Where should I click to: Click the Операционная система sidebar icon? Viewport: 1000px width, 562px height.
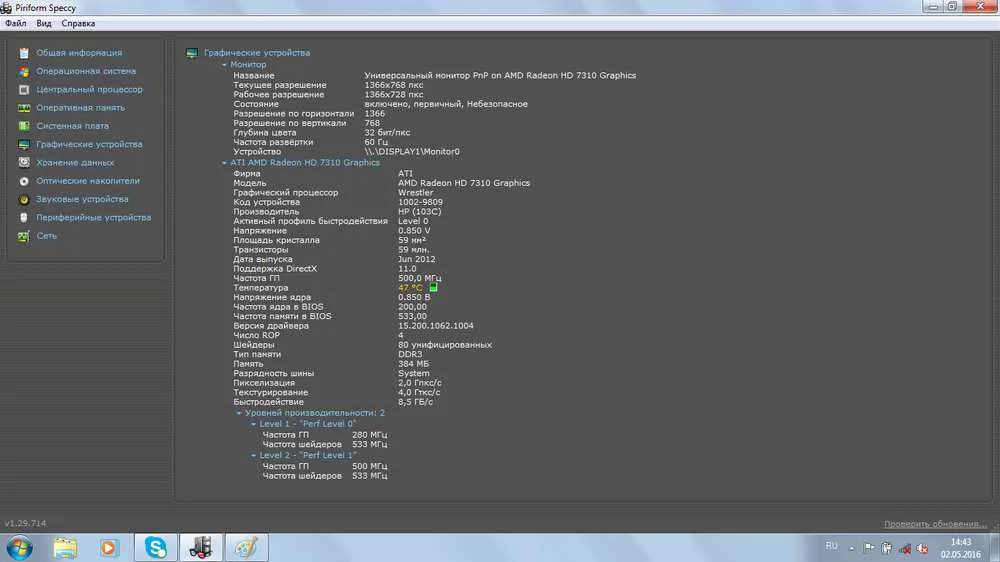(24, 71)
